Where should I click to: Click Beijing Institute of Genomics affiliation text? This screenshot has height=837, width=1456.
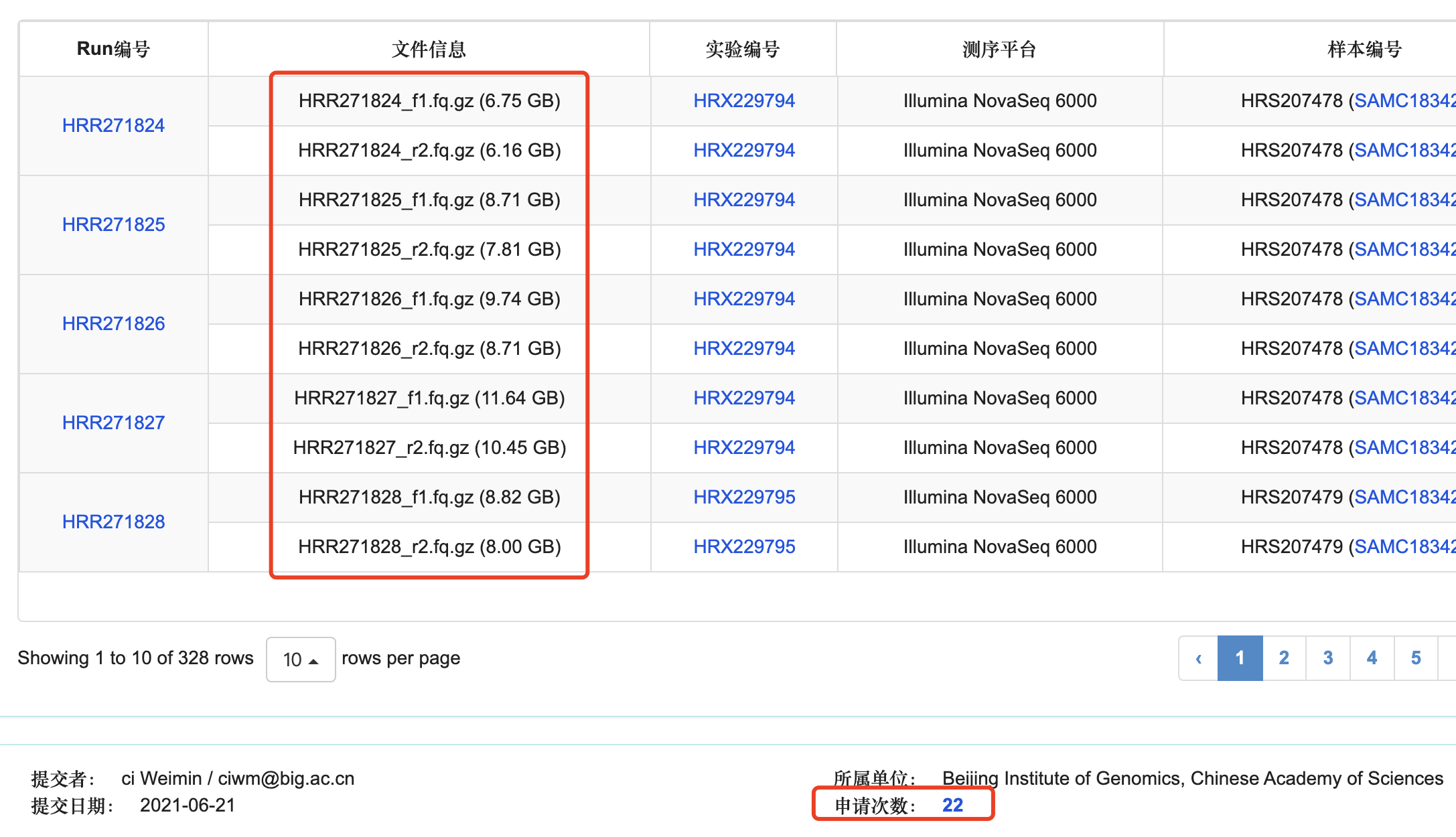click(x=1192, y=778)
